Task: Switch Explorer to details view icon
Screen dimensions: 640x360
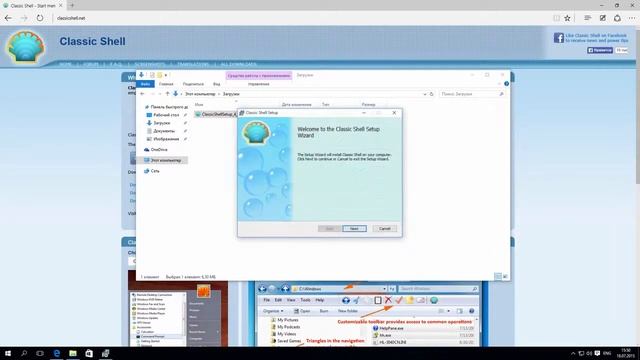Action: pos(498,277)
